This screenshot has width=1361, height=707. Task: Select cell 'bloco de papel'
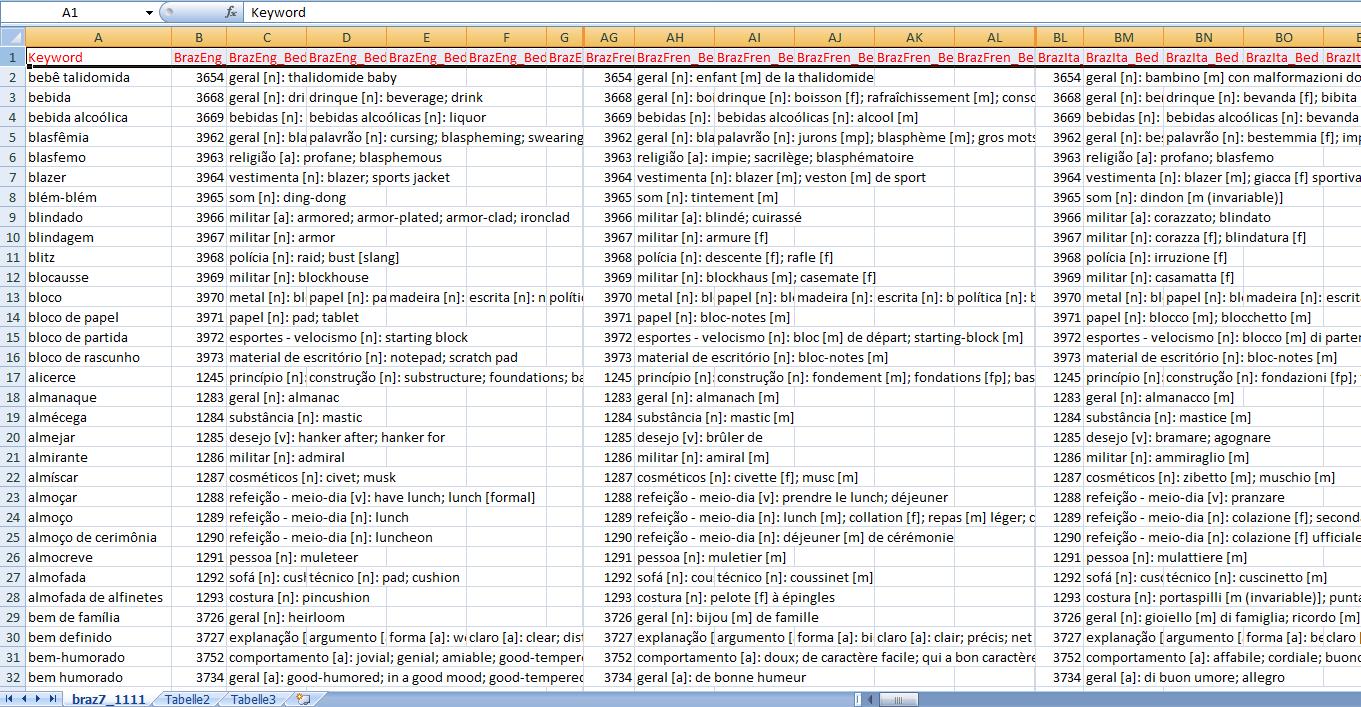(x=98, y=317)
